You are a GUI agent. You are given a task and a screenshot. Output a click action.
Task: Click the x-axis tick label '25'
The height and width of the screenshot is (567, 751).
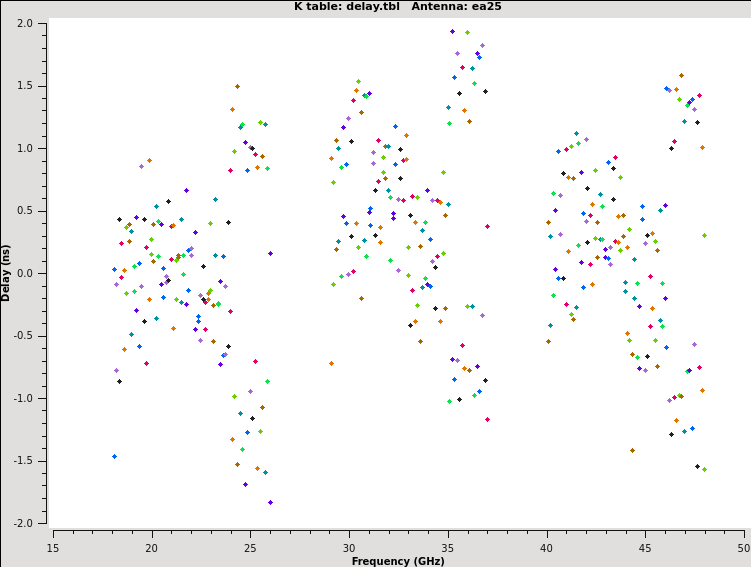(x=250, y=547)
